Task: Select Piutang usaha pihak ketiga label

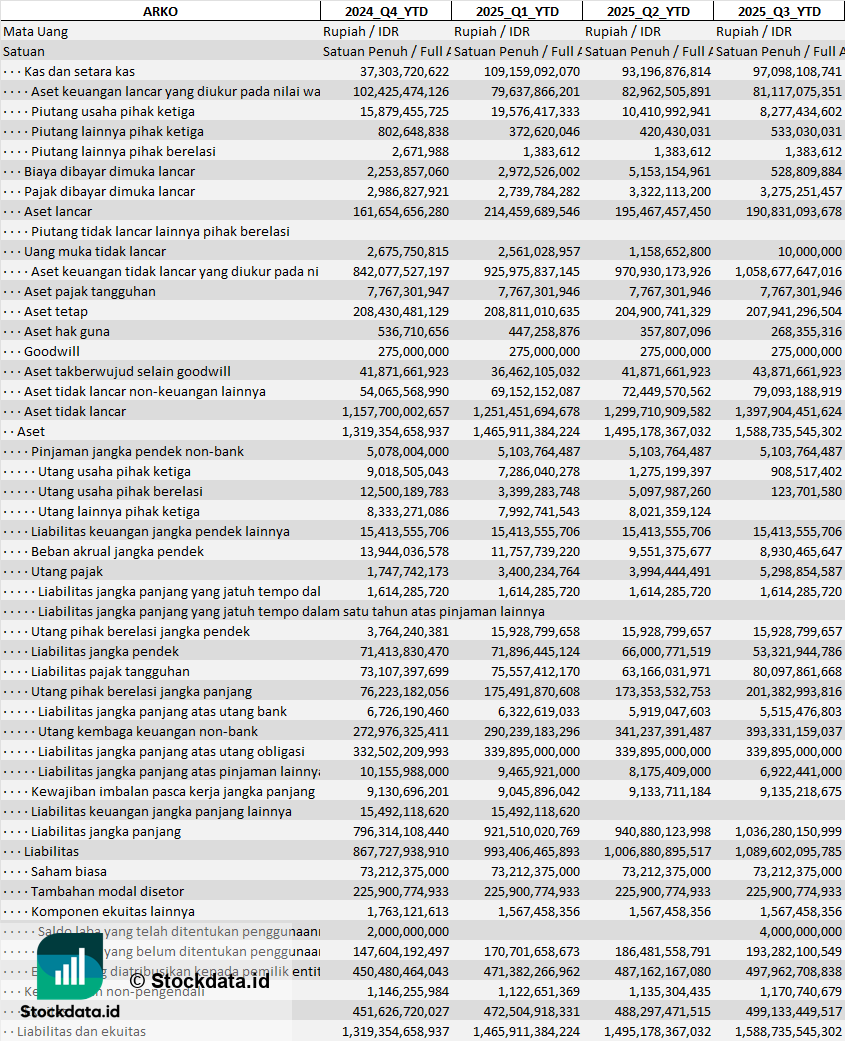Action: [113, 112]
